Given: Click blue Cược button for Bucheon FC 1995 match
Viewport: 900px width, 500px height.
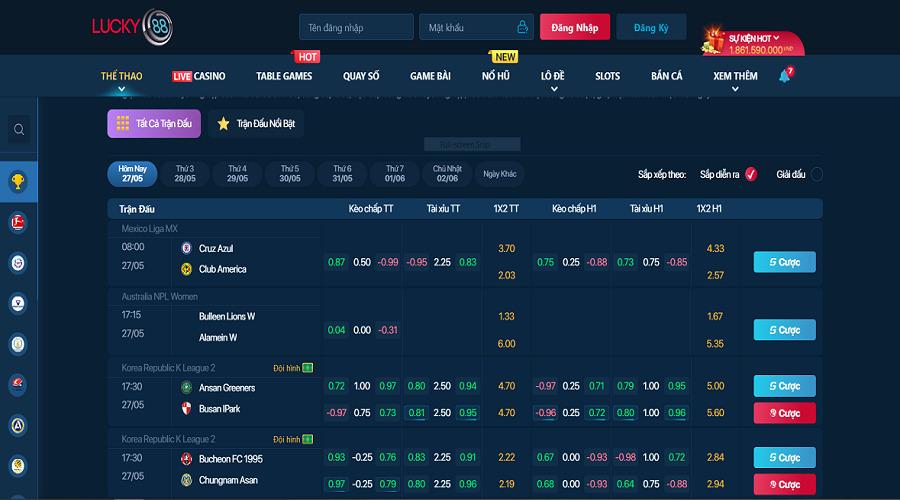Looking at the screenshot, I should point(785,458).
